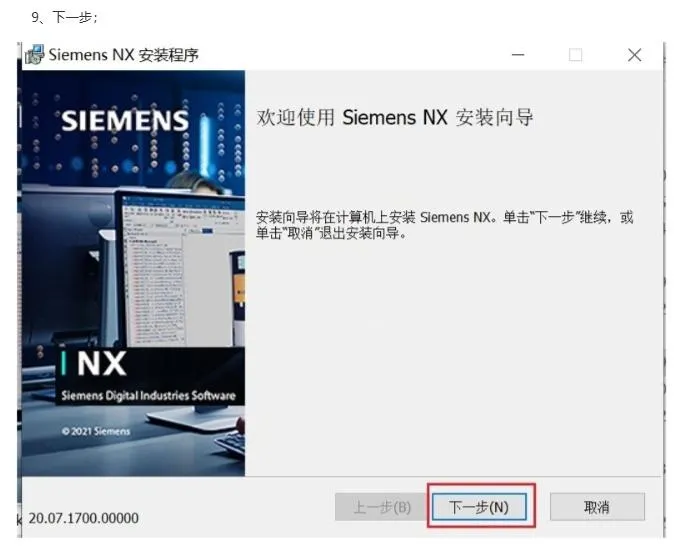
Task: Click the version number 20.07.1700.00000
Action: pyautogui.click(x=84, y=518)
